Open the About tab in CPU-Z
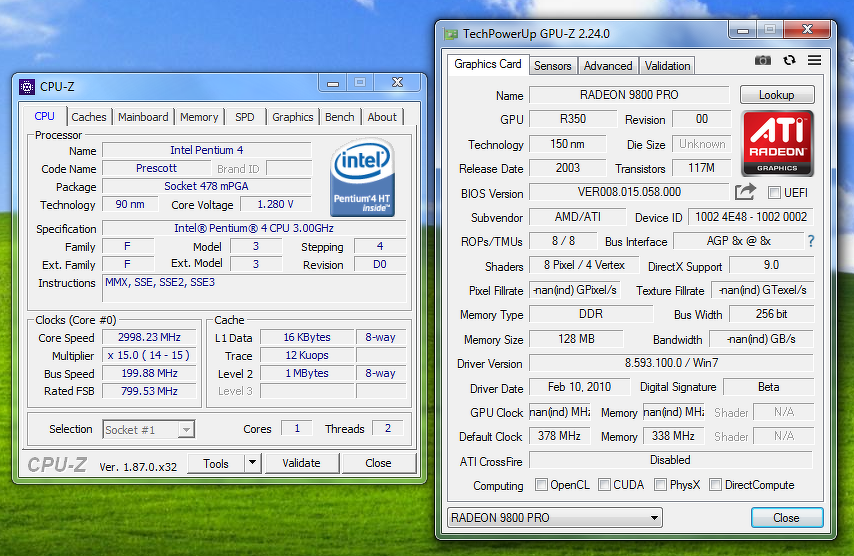This screenshot has height=556, width=854. coord(382,117)
